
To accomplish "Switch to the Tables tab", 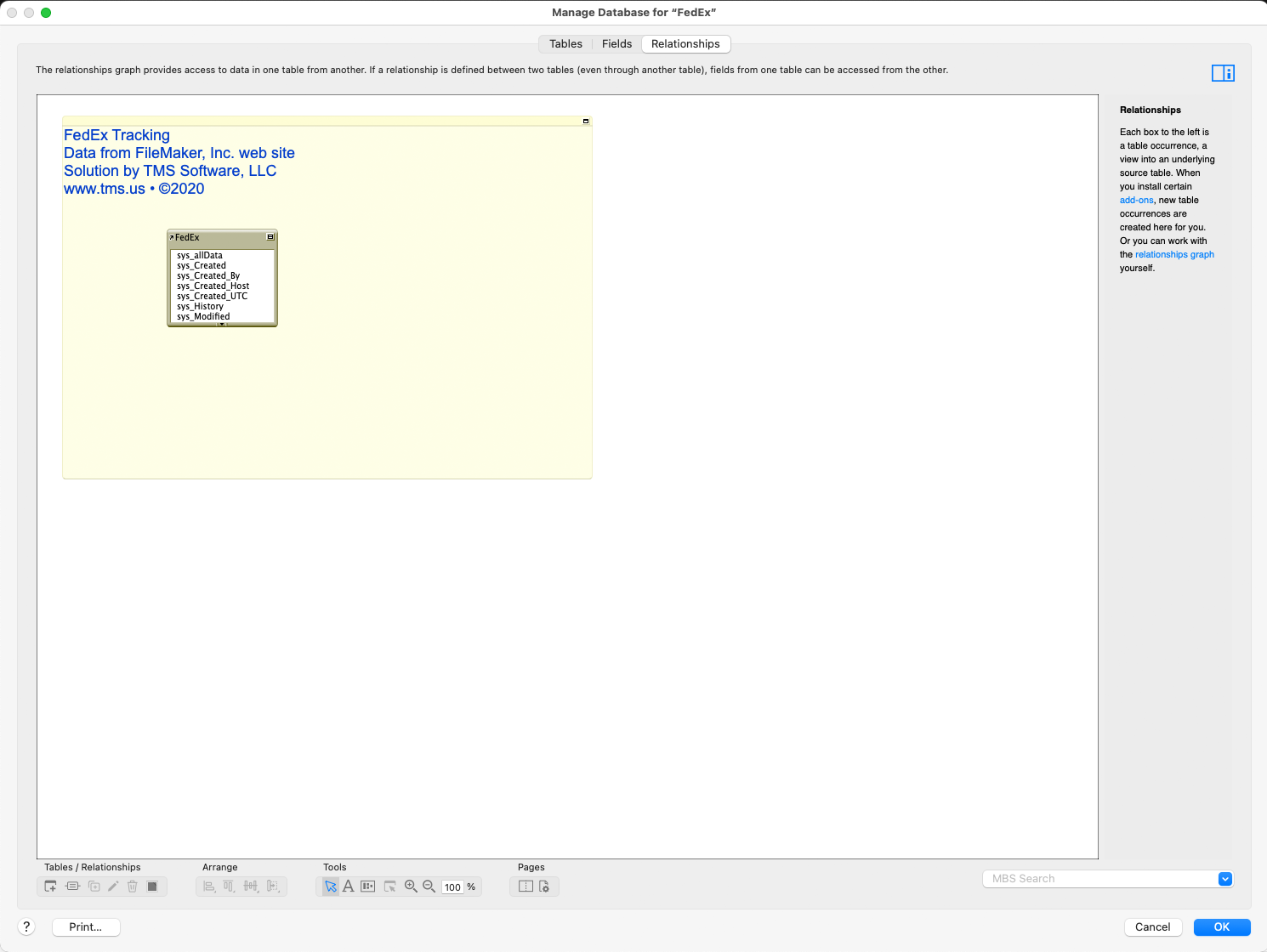I will pos(565,44).
